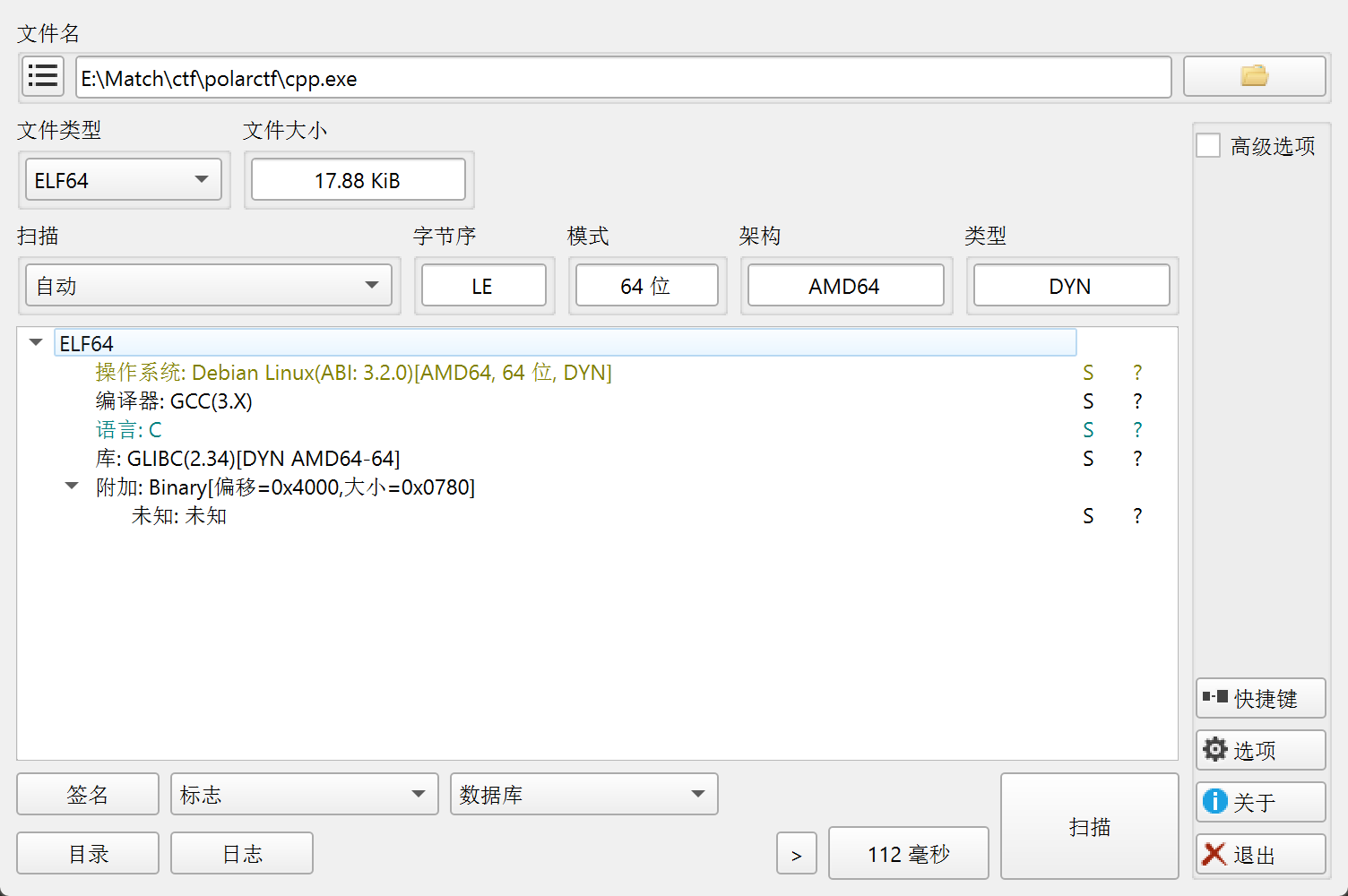
Task: Select the ELF64 tree root row
Action: coord(566,343)
